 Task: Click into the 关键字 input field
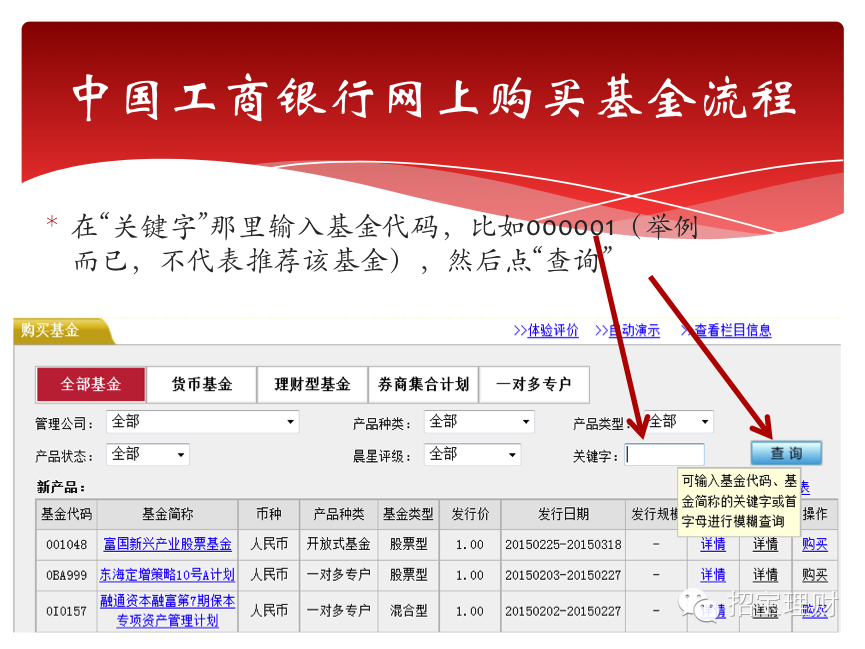[664, 455]
